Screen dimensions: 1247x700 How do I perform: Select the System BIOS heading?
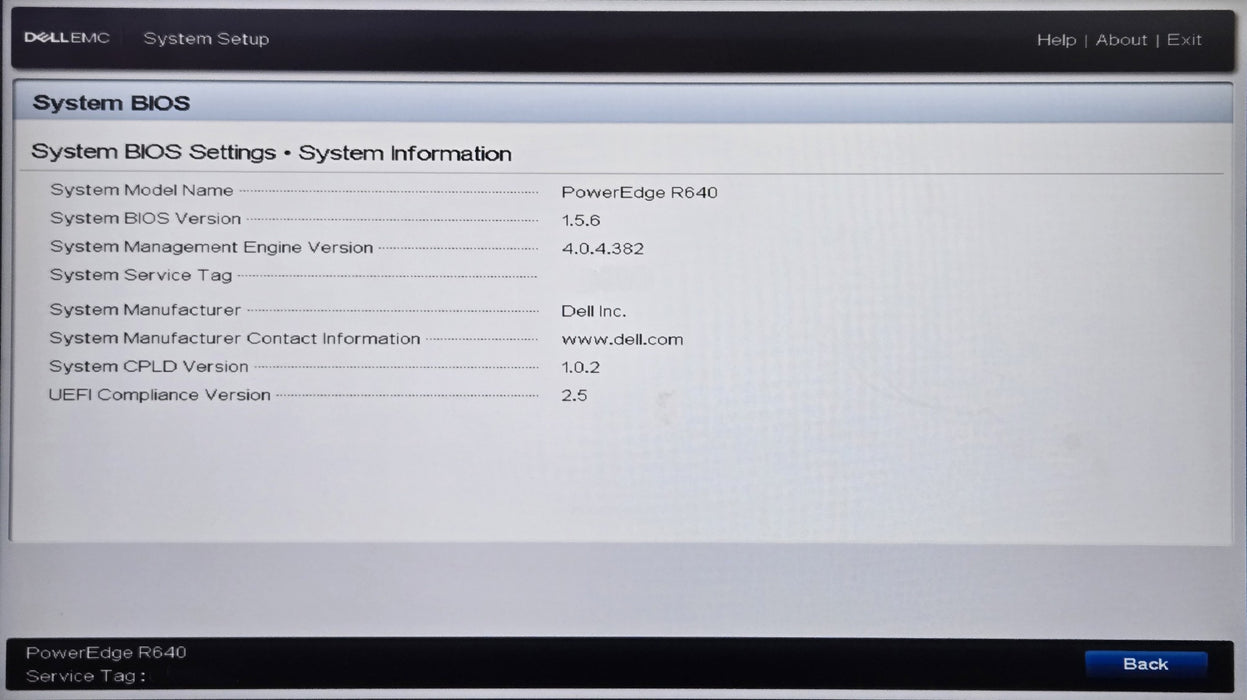[x=111, y=103]
